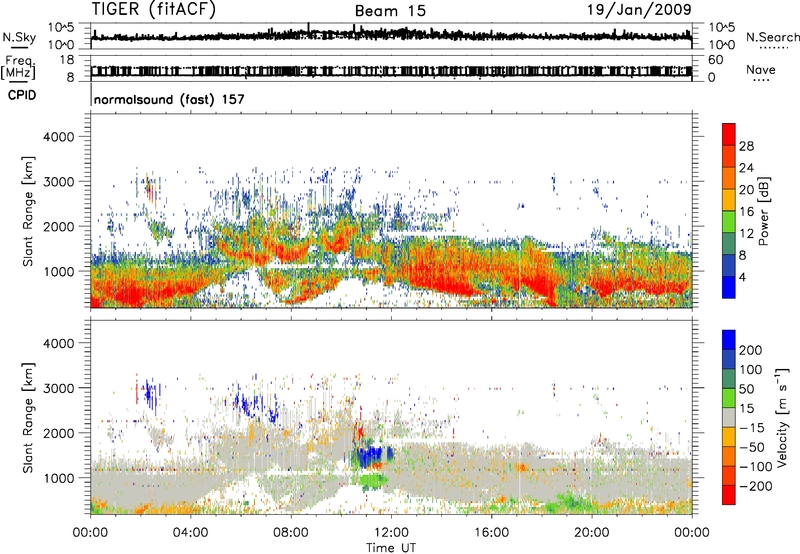Click the blue bottom of the Power color bar
800x554 pixels.
(x=729, y=287)
